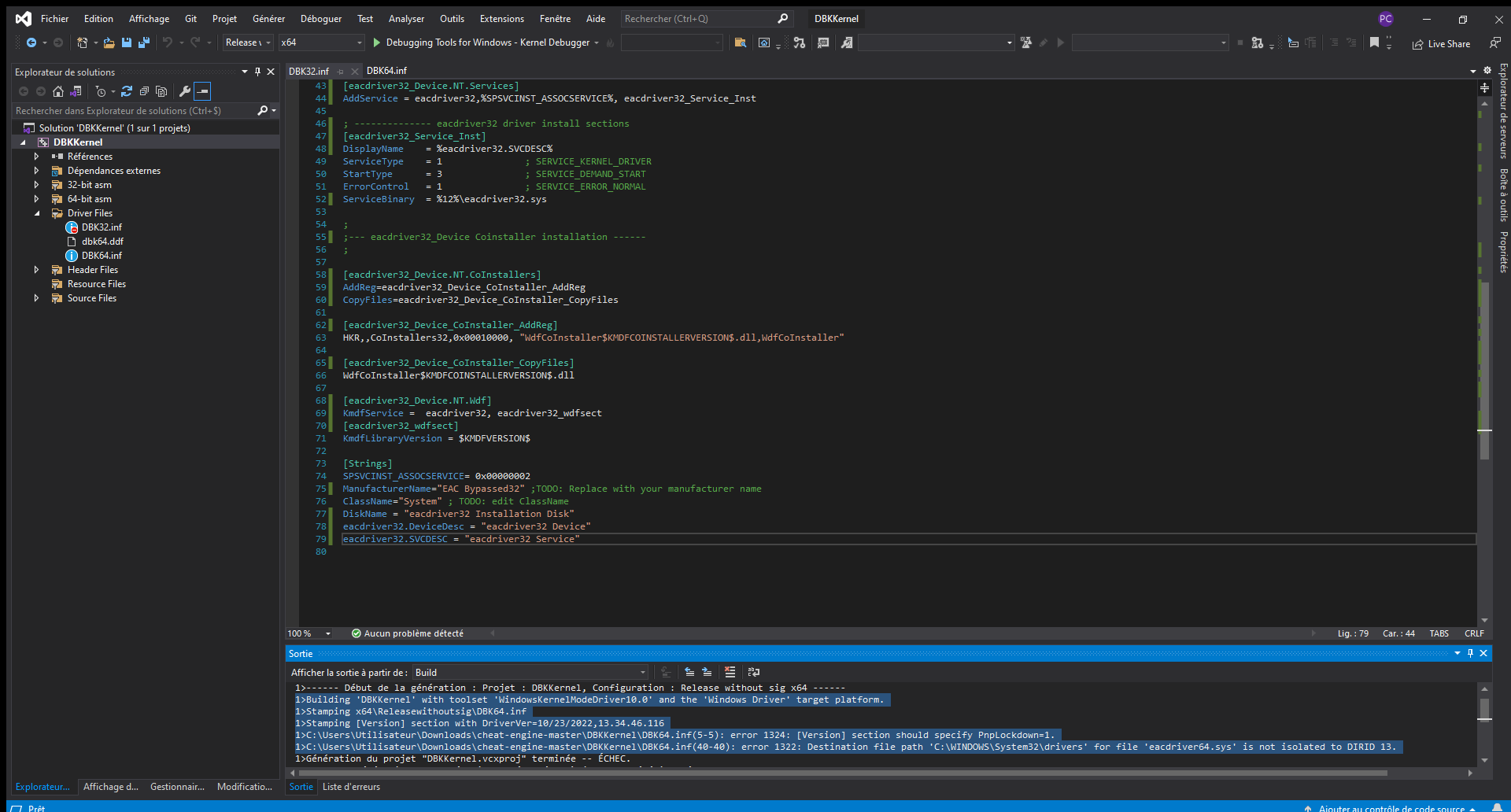This screenshot has height=812, width=1511.
Task: Collapse all items in Solution Explorer
Action: pos(144,91)
